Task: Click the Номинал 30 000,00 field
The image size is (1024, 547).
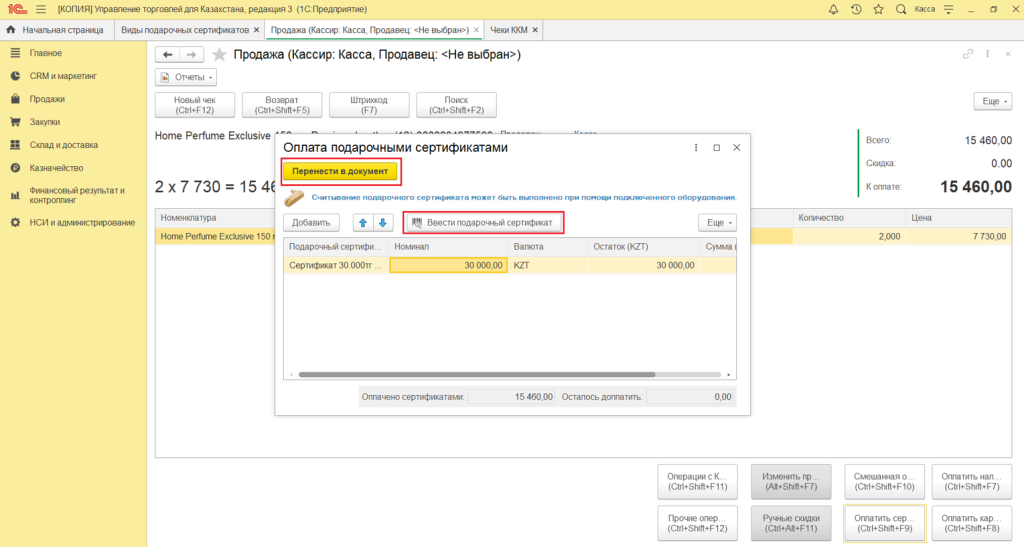Action: (448, 265)
